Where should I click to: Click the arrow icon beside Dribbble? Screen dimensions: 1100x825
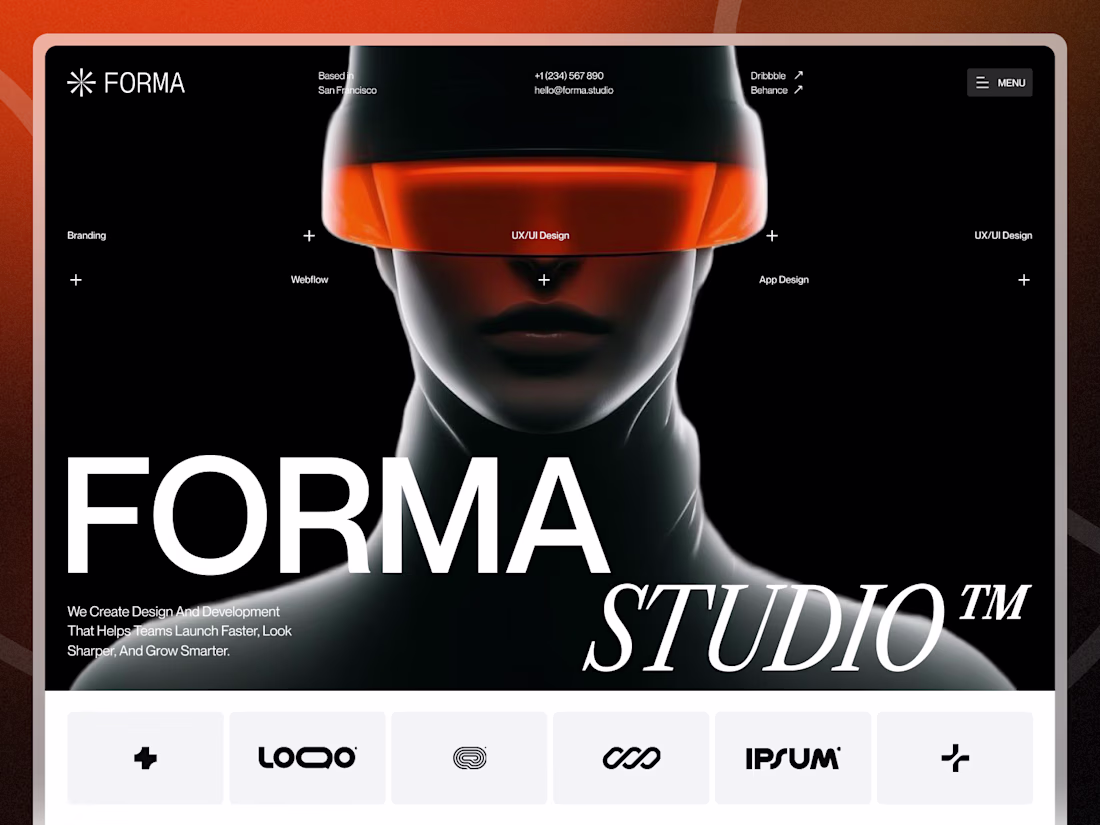(798, 75)
